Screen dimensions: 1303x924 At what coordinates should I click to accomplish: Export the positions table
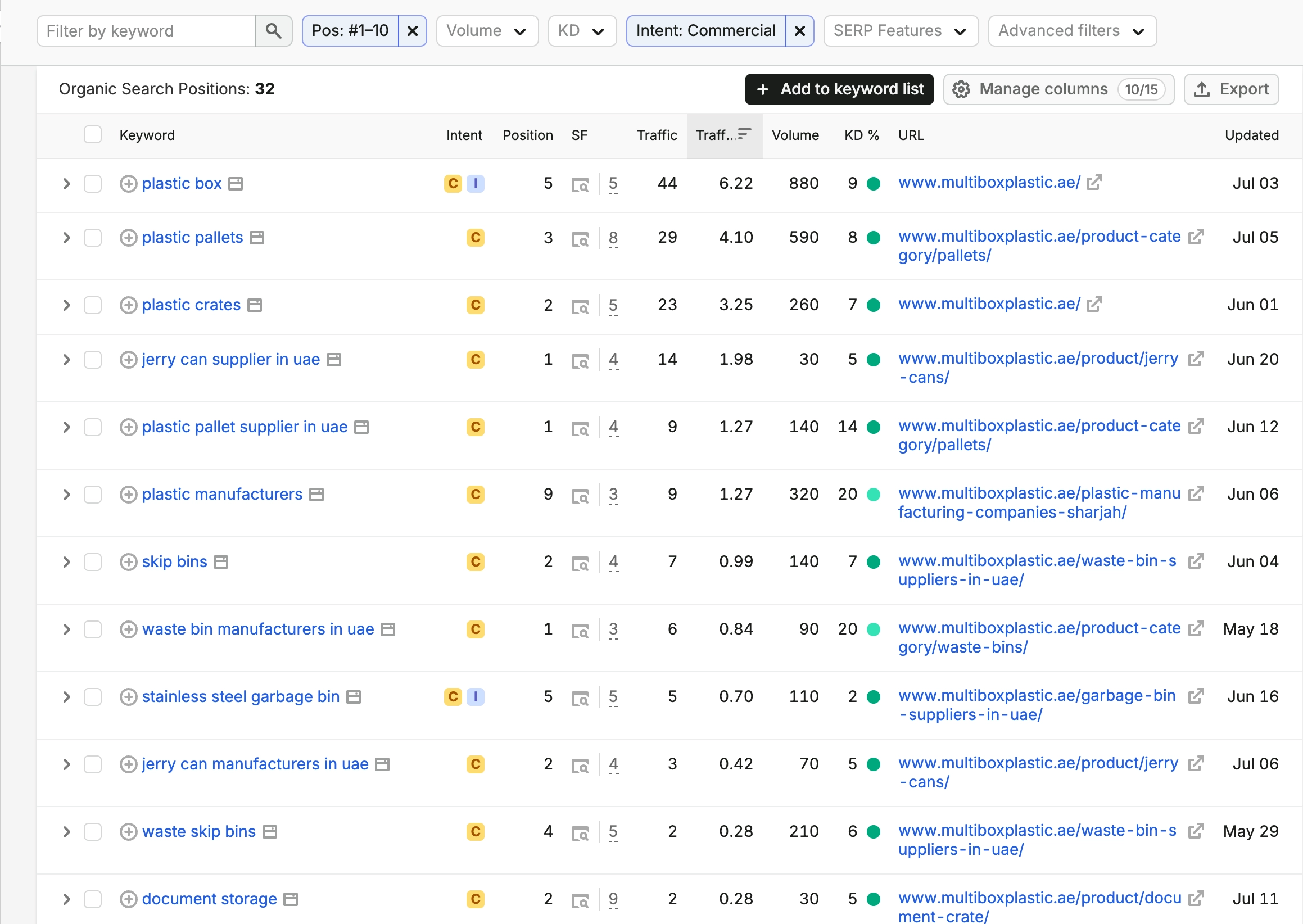pos(1231,89)
